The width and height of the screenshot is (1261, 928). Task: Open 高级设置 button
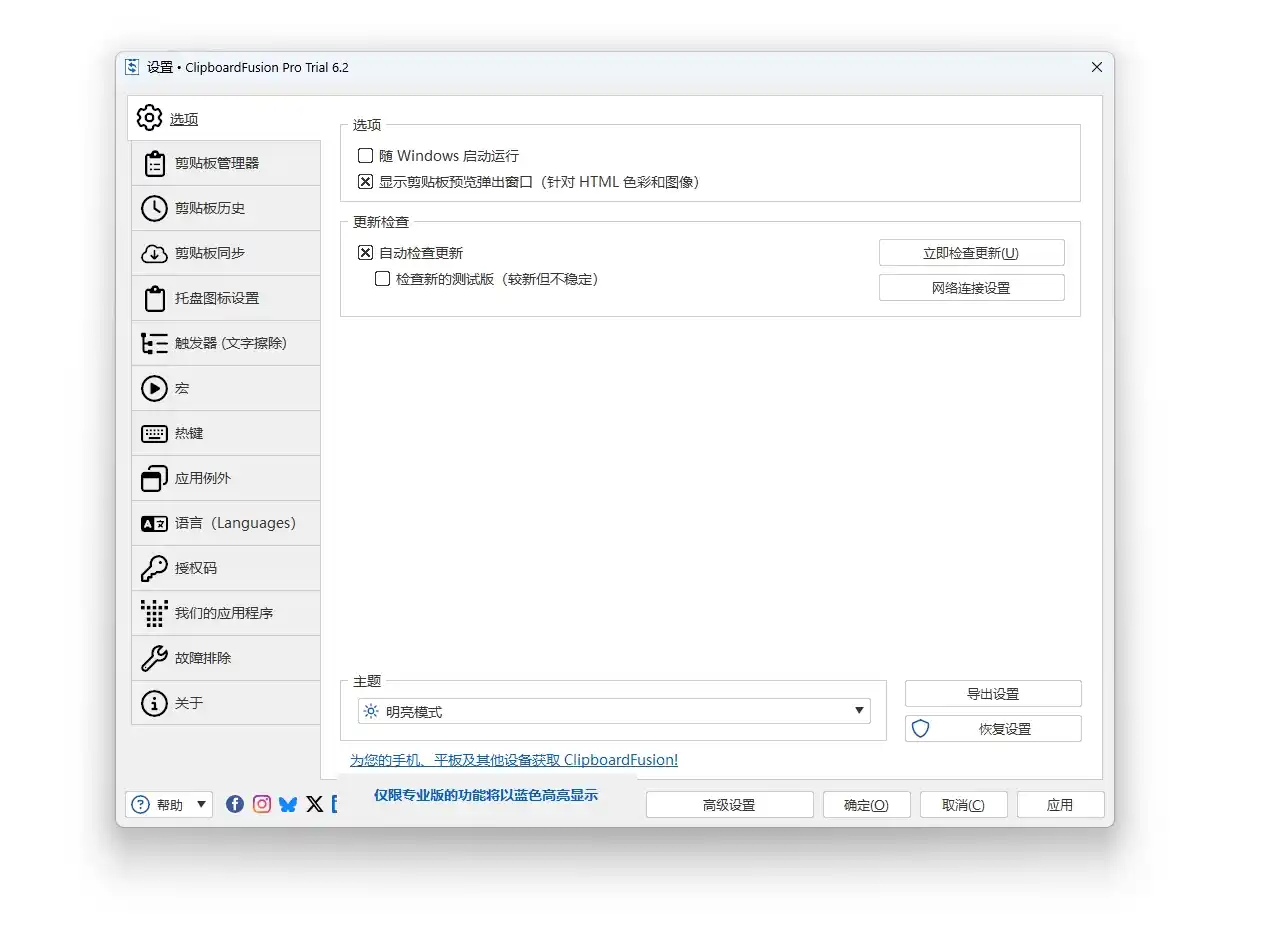(729, 805)
